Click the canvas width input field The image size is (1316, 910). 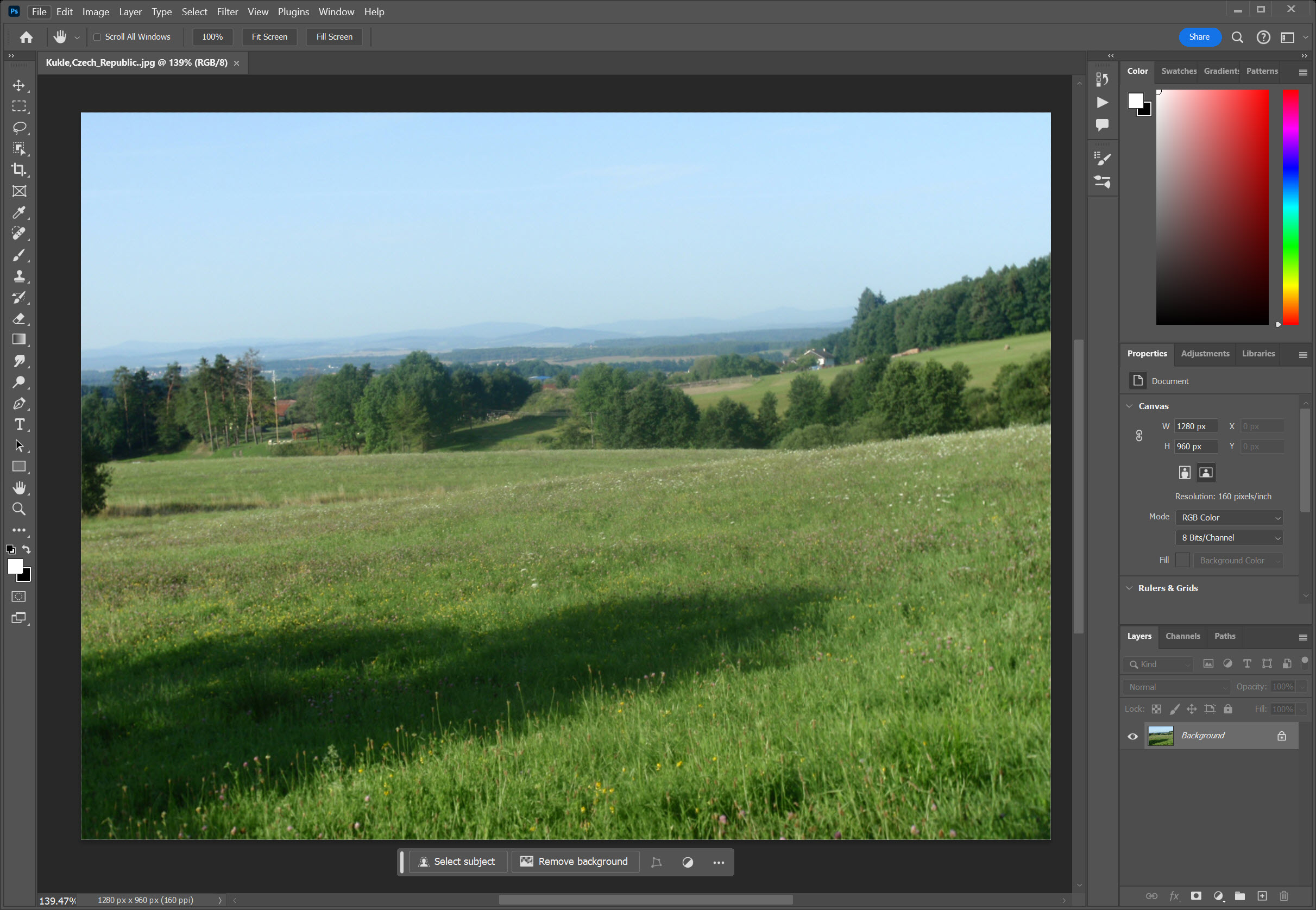click(x=1195, y=426)
